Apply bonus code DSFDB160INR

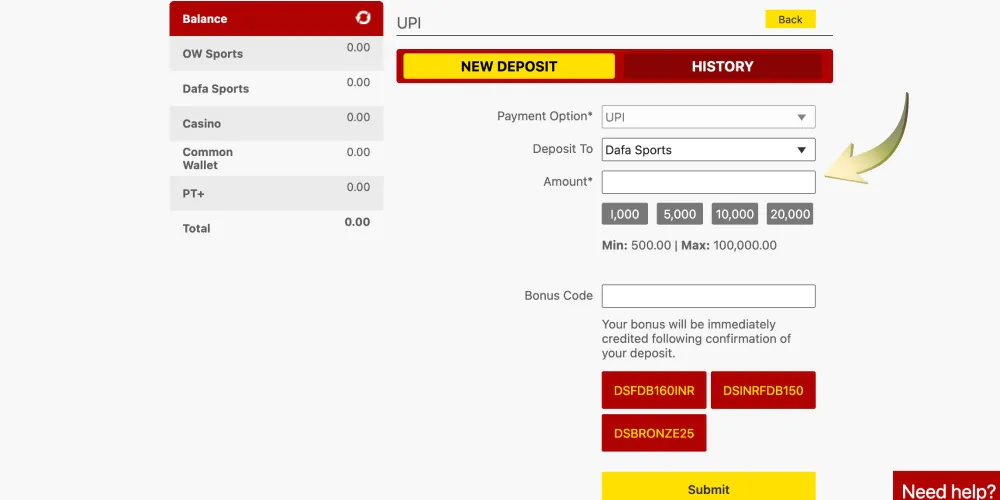[654, 390]
